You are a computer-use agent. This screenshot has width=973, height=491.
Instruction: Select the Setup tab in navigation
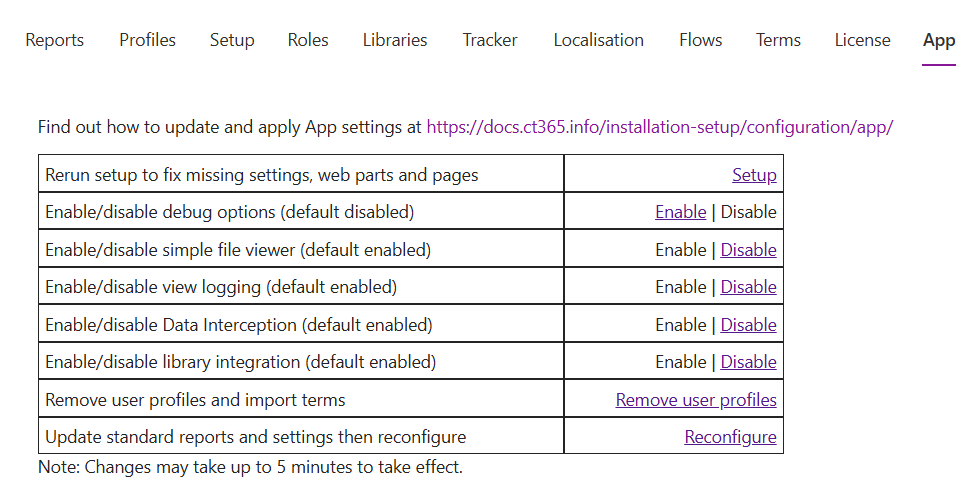[x=232, y=40]
